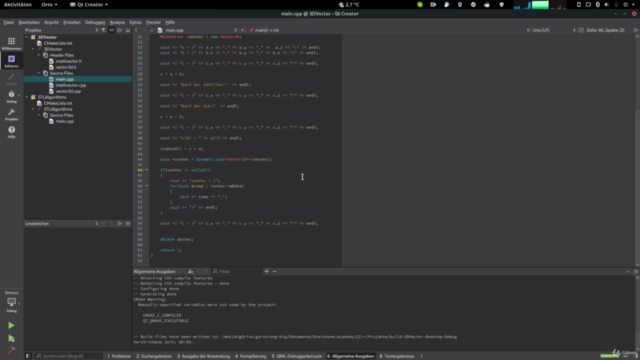
Task: Open the Qt Creator app menu
Action: pyautogui.click(x=89, y=4)
